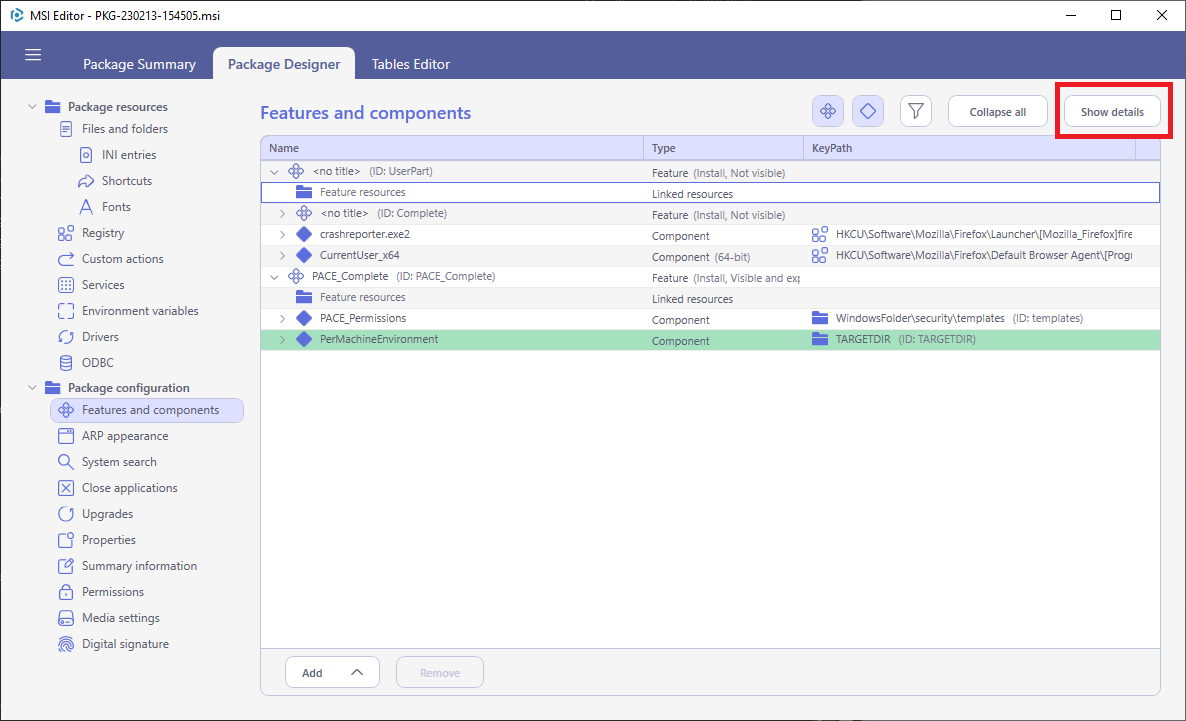The width and height of the screenshot is (1186, 721).
Task: Click the registry icon in crashreporter.exe2 KeyPath
Action: [819, 235]
